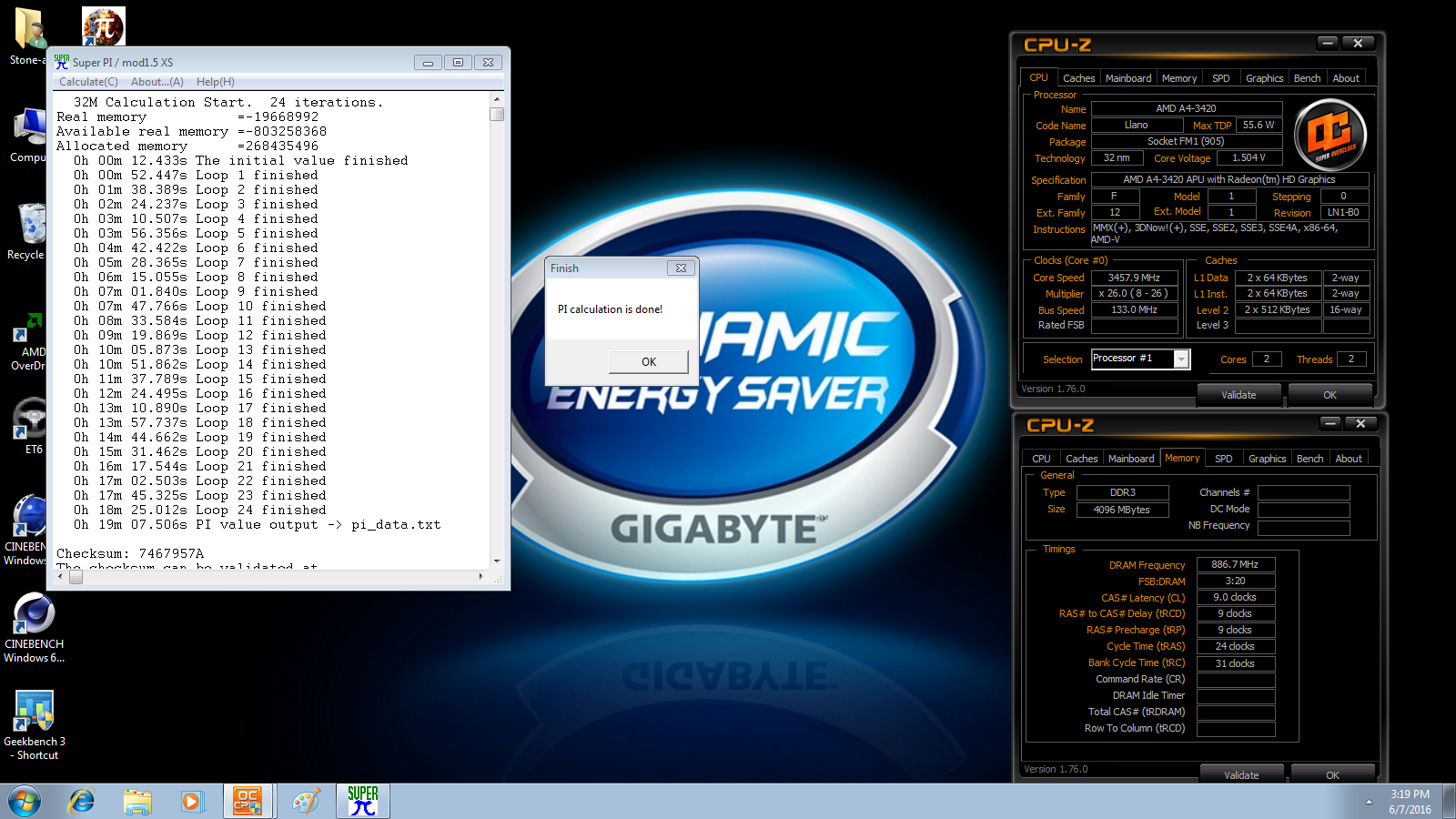Click Validate in the lower CPU-Z window

[x=1241, y=774]
